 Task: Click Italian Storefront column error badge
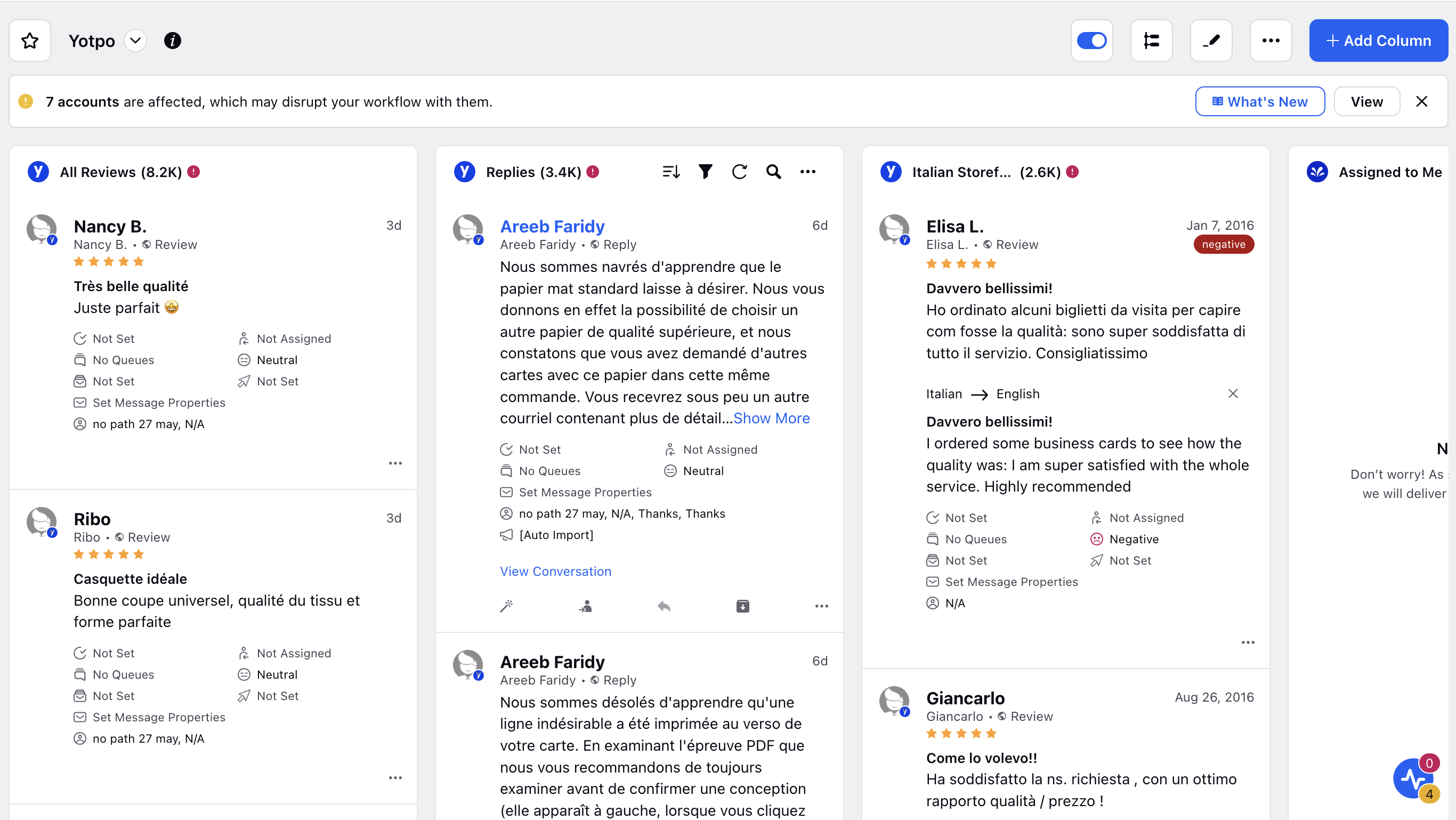coord(1072,171)
